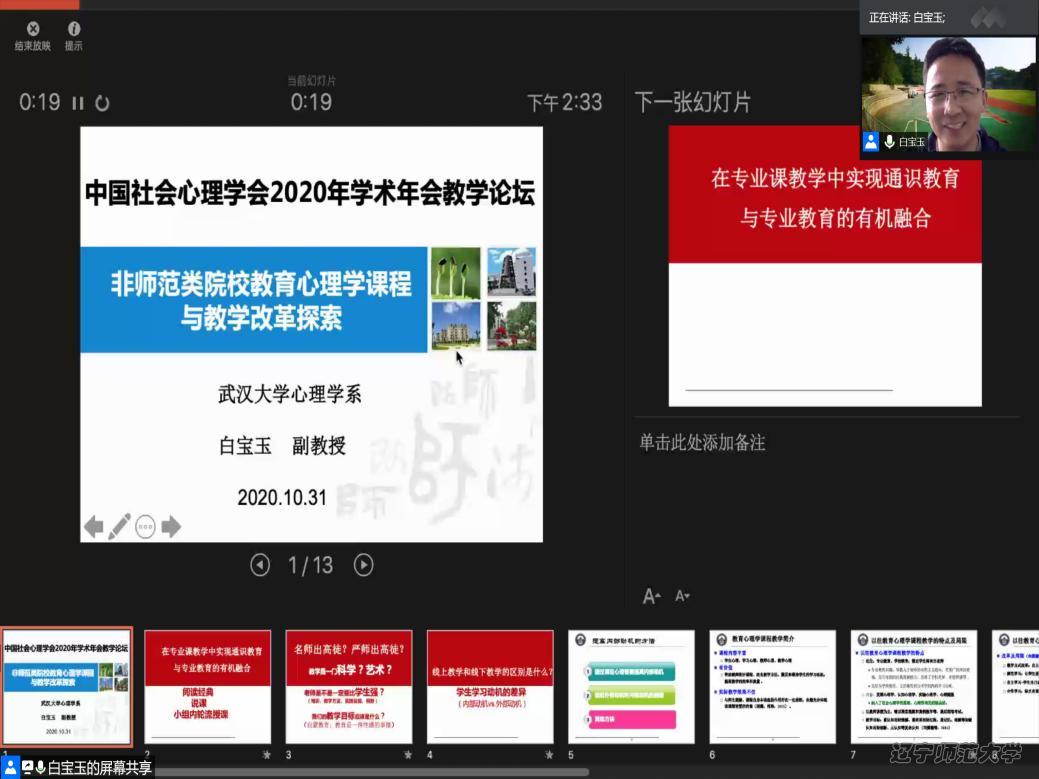The image size is (1039, 779).
Task: Jump to slide 5 thumbnail
Action: 631,685
